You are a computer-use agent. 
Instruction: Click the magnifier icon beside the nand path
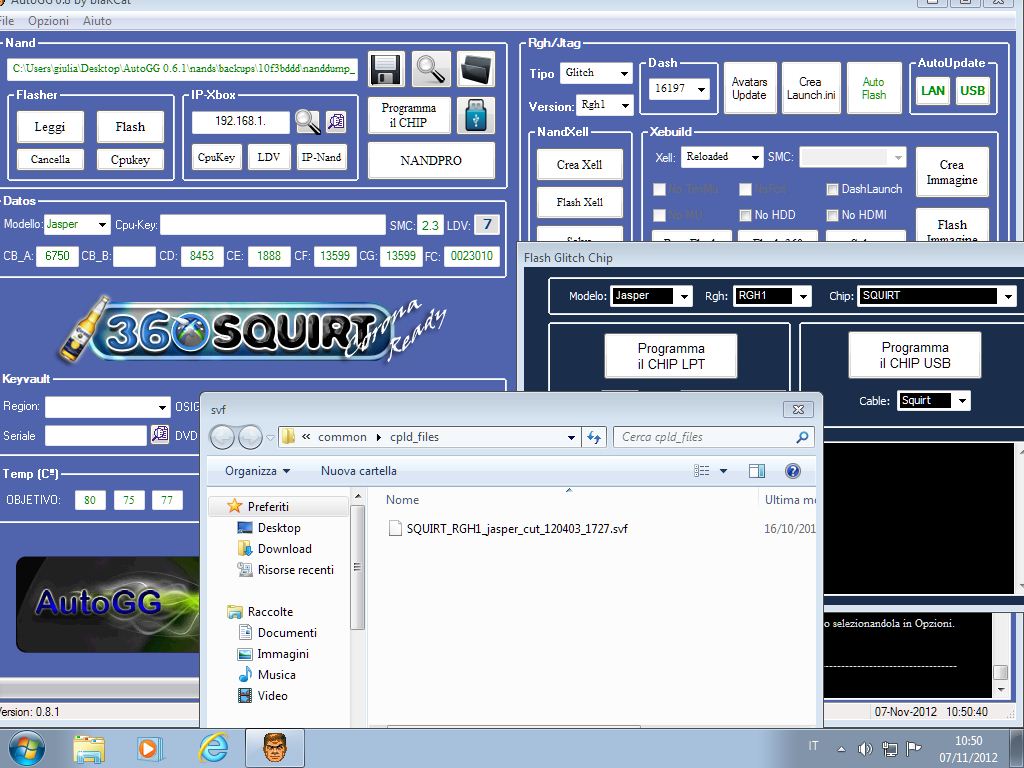[431, 69]
